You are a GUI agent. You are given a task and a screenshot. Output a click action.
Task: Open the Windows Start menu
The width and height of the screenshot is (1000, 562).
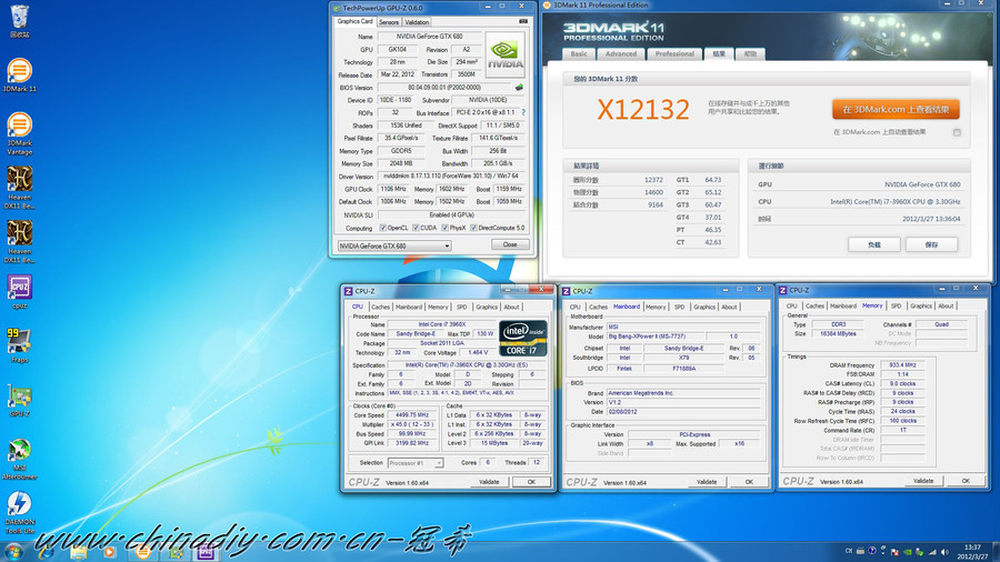click(x=13, y=552)
